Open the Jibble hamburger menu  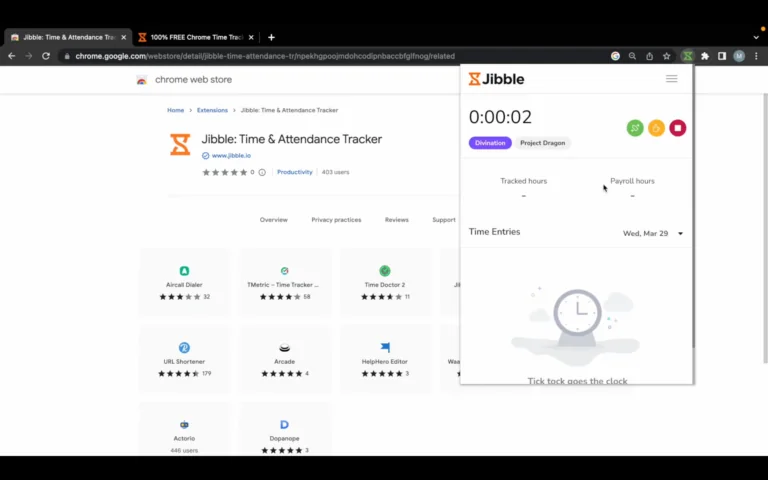click(x=672, y=79)
